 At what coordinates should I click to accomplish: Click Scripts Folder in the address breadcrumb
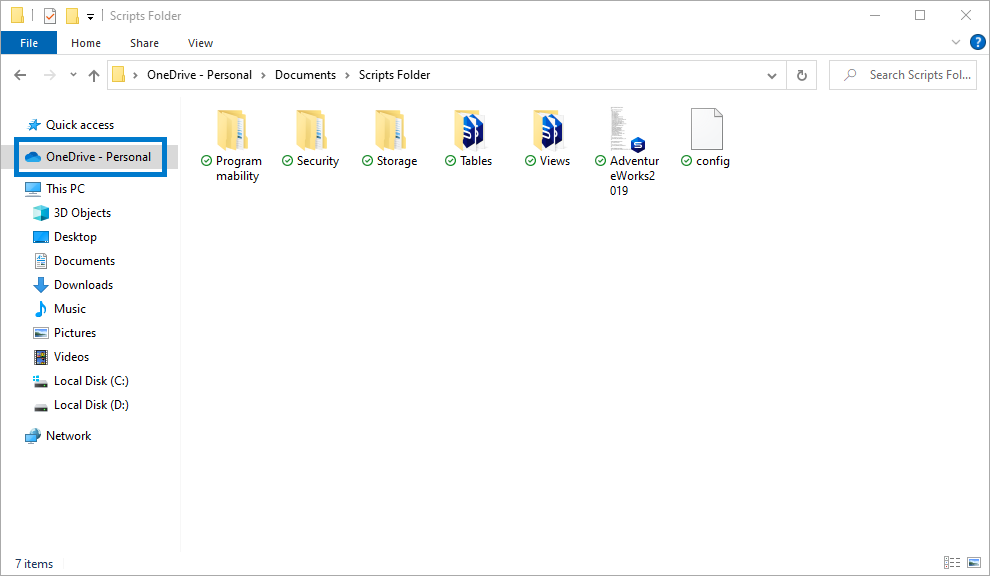(395, 75)
